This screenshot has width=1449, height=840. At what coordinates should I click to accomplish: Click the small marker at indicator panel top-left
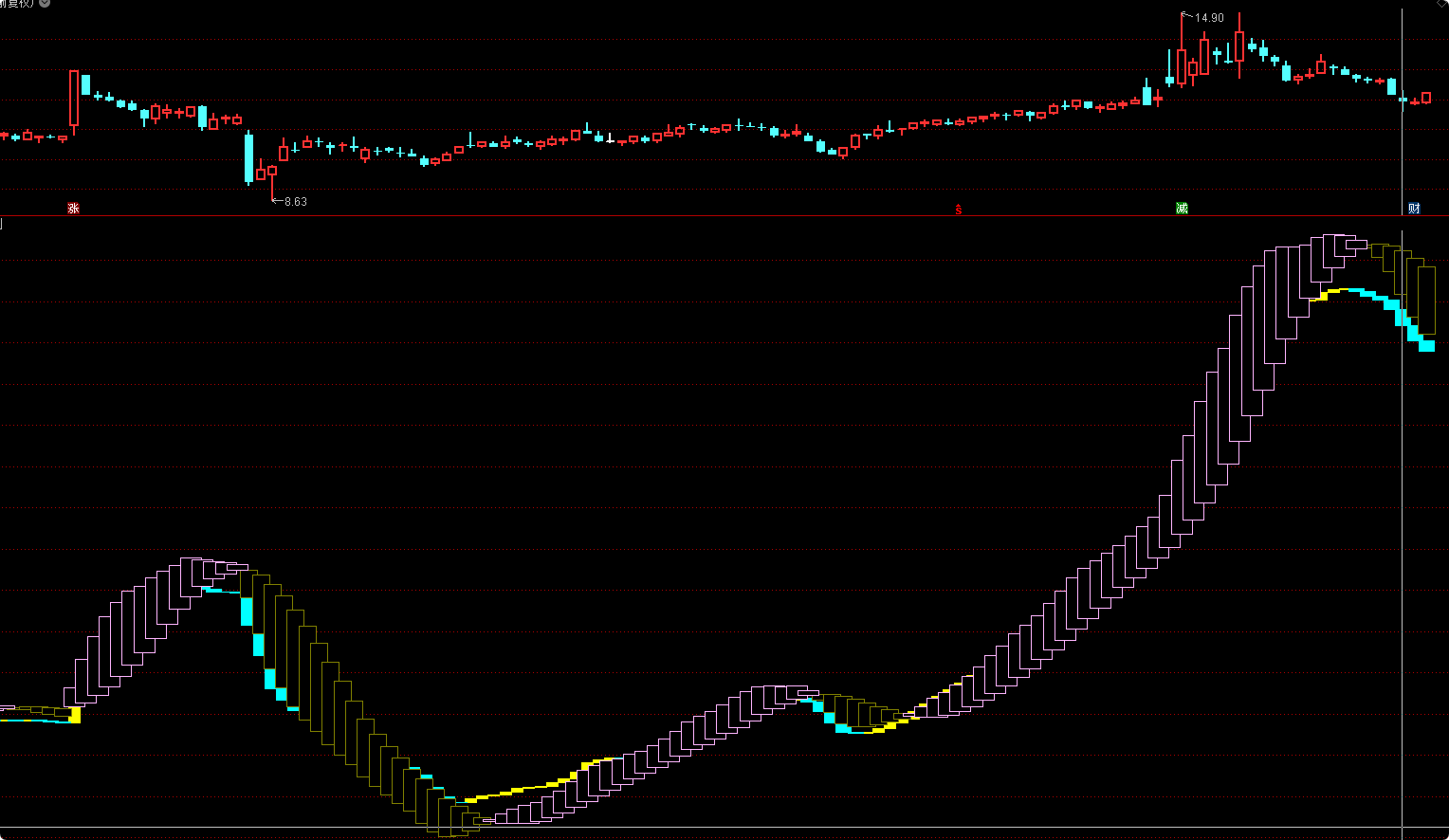(2, 224)
